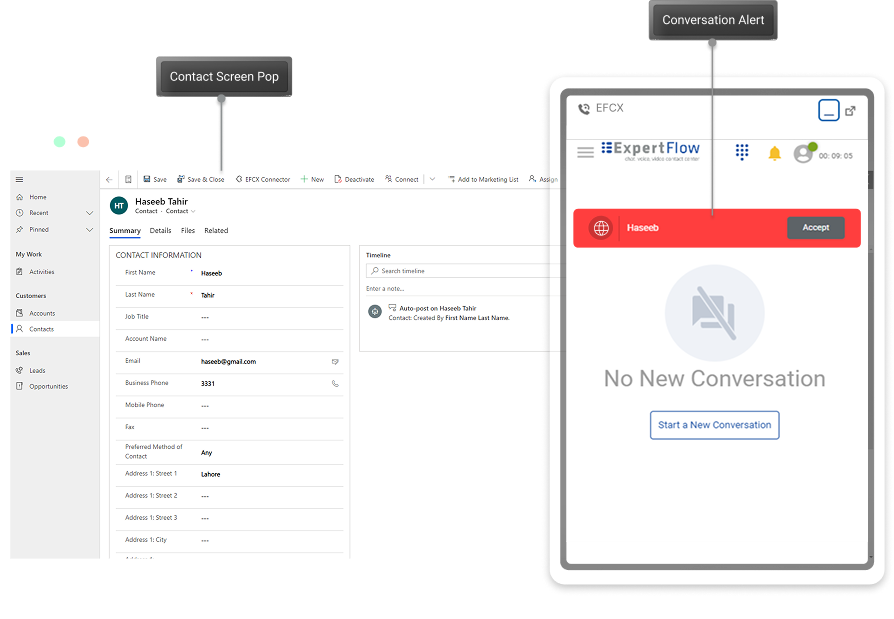Image resolution: width=894 pixels, height=619 pixels.
Task: Minimize the EFCX widget panel
Action: [828, 111]
